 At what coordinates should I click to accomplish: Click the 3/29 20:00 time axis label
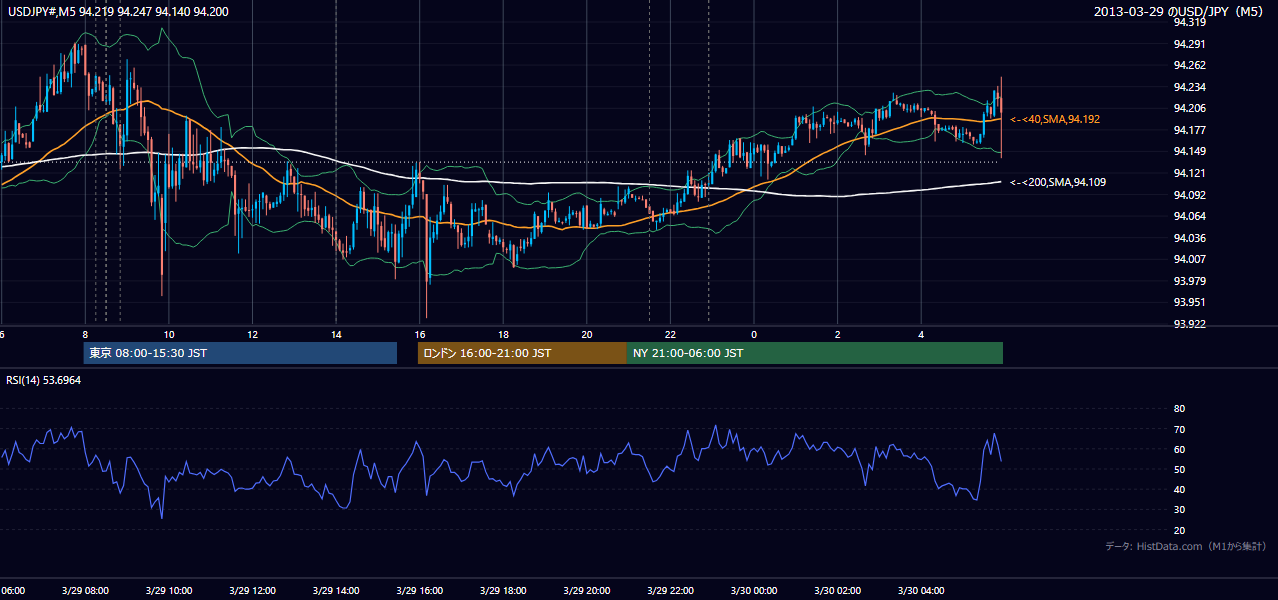click(587, 590)
